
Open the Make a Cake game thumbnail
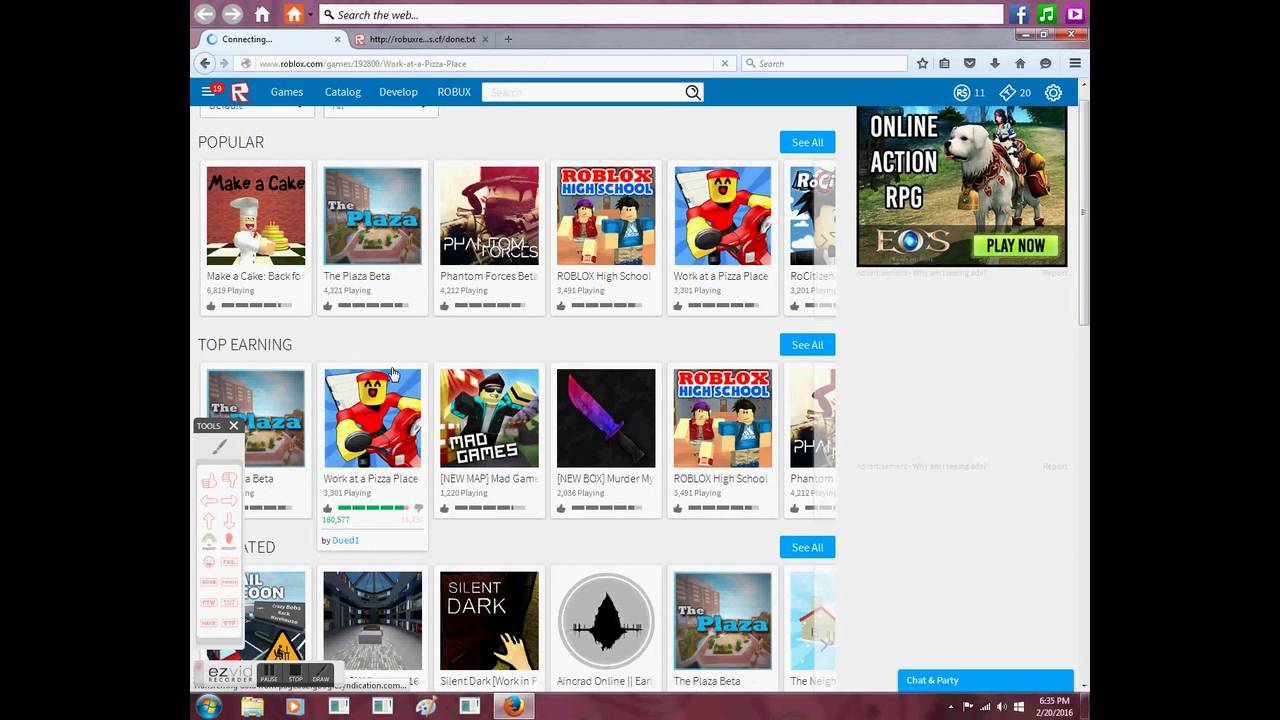tap(256, 216)
